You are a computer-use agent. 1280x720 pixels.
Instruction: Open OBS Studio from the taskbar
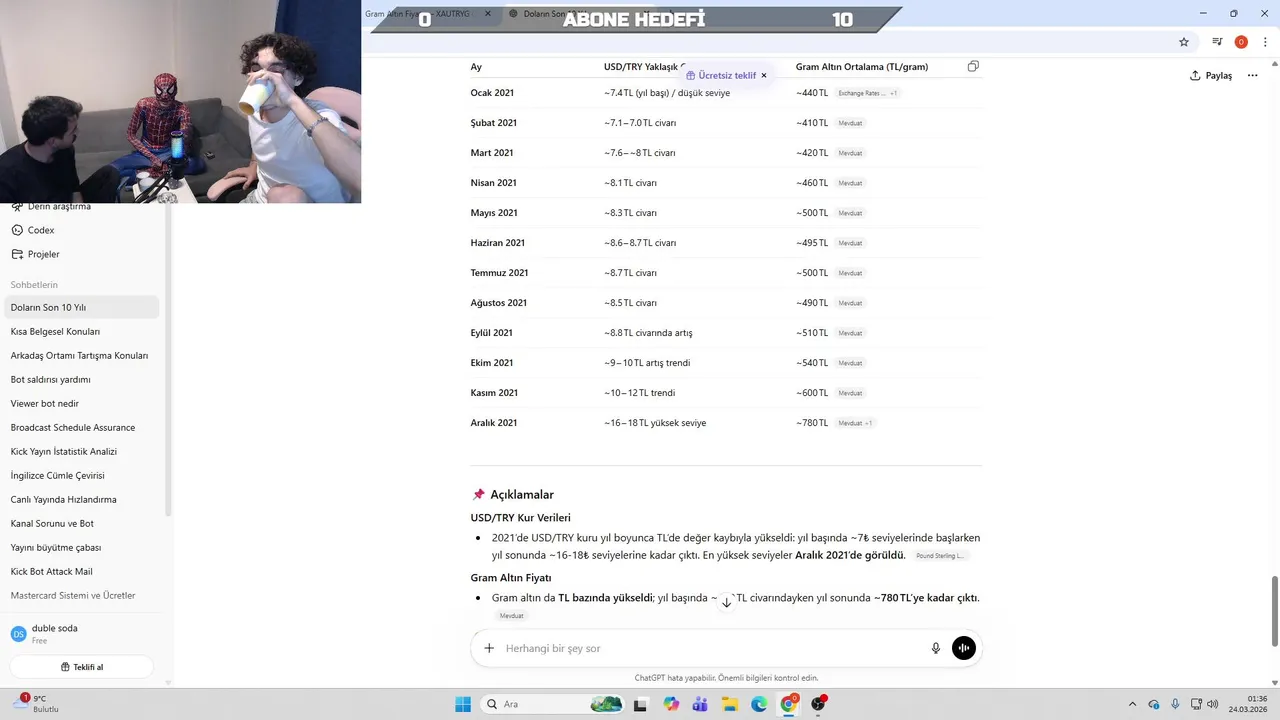(818, 704)
